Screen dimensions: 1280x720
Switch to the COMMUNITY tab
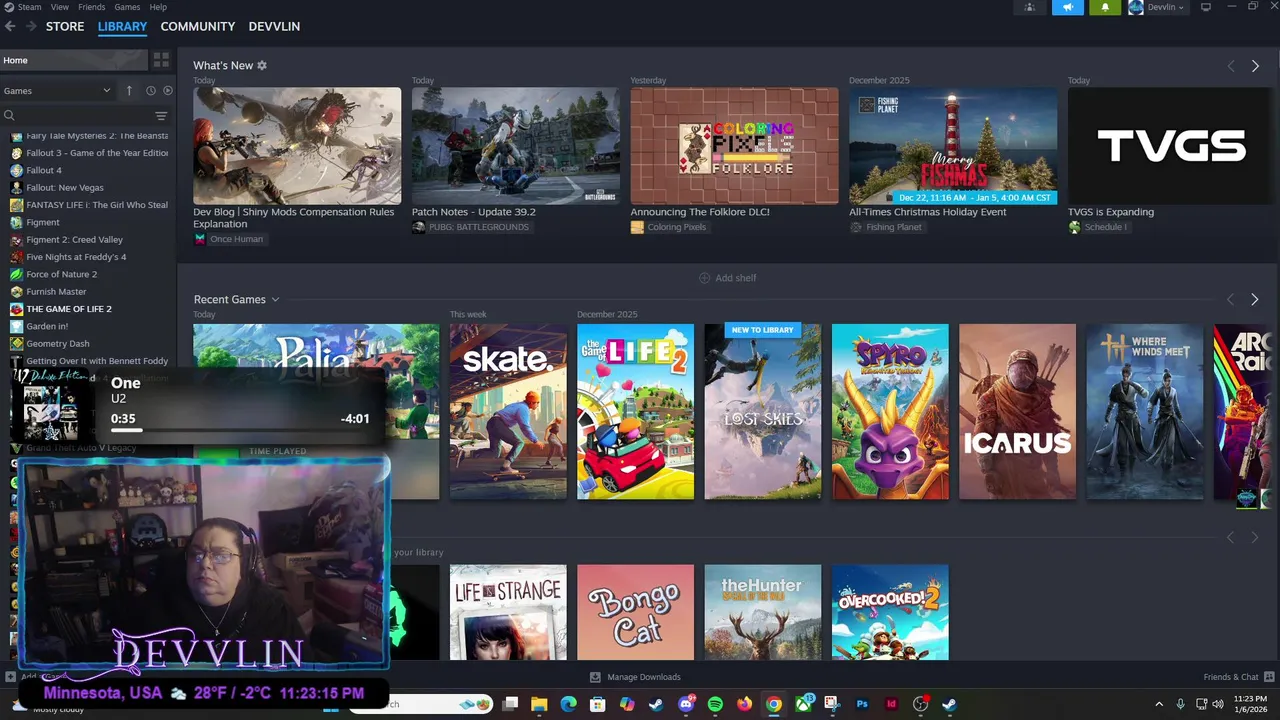(x=198, y=26)
